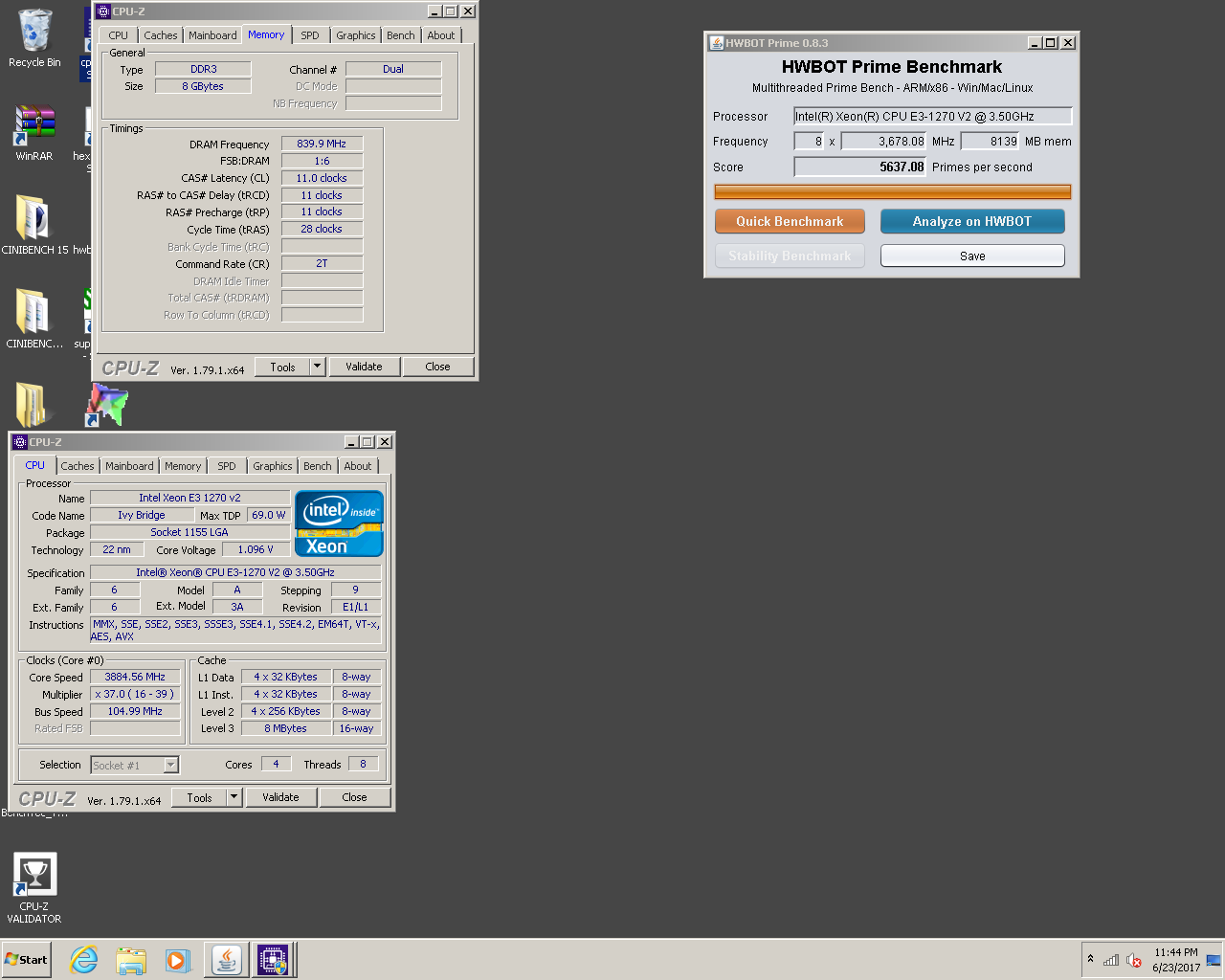
Task: Open the Socket #1 selection dropdown
Action: click(135, 765)
